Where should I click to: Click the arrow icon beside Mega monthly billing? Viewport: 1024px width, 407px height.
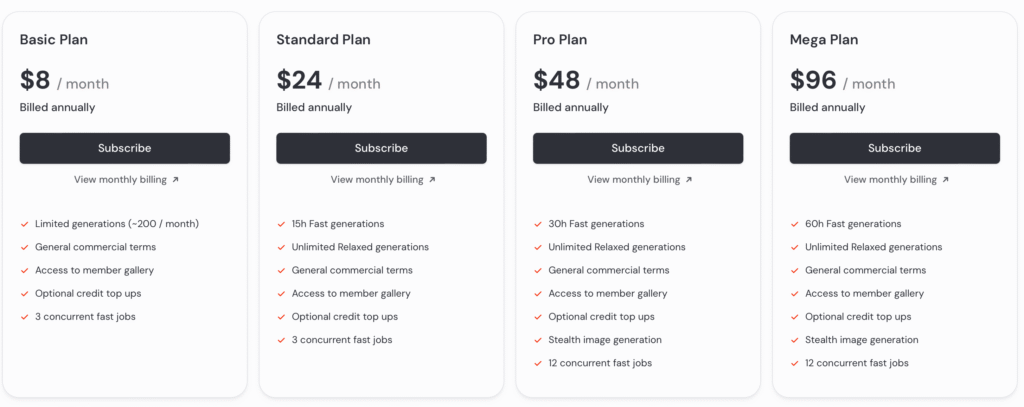click(945, 180)
